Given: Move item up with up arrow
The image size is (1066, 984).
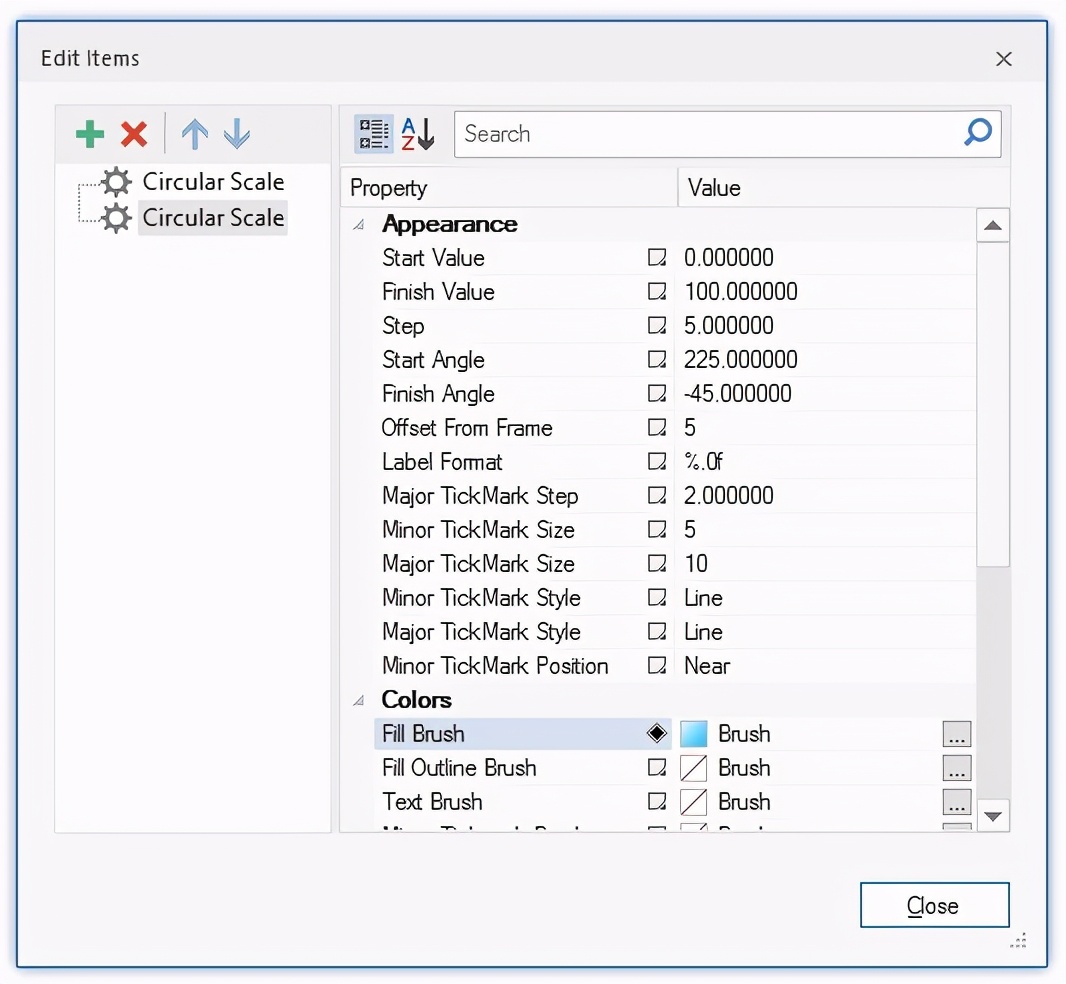Looking at the screenshot, I should tap(194, 134).
